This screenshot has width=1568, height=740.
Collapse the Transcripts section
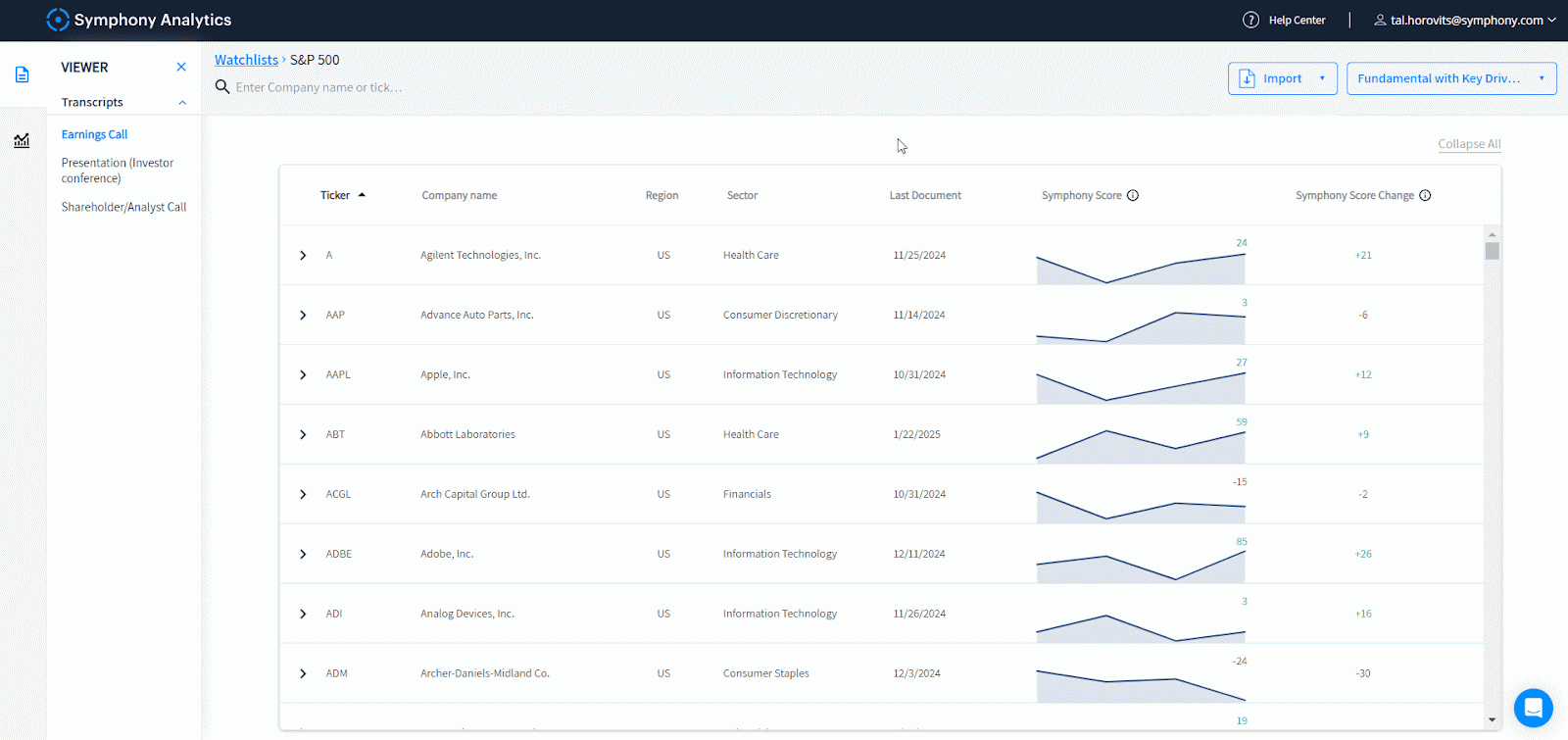click(182, 102)
